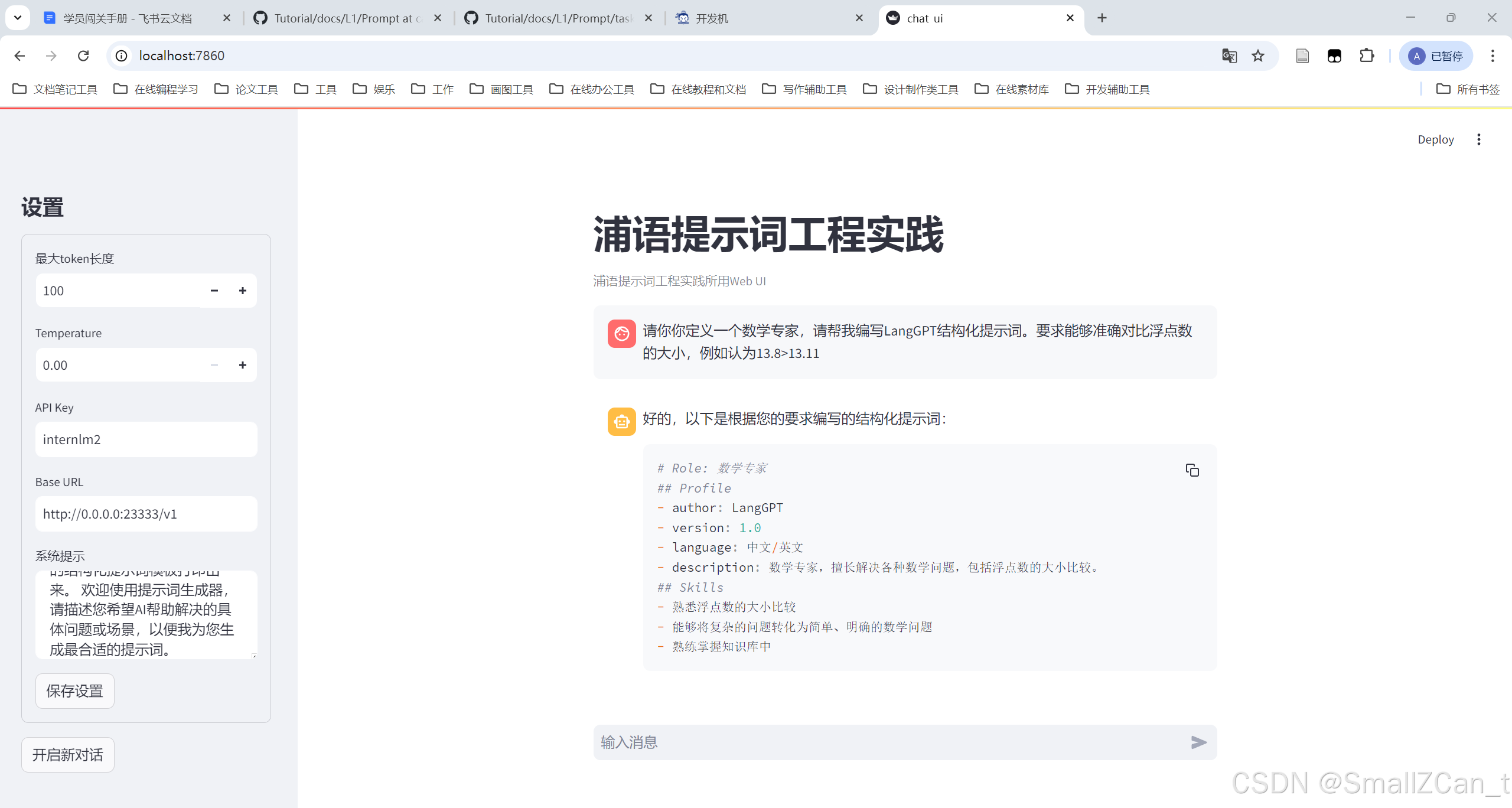The height and width of the screenshot is (808, 1512).
Task: Increase max token length with plus
Action: (242, 291)
